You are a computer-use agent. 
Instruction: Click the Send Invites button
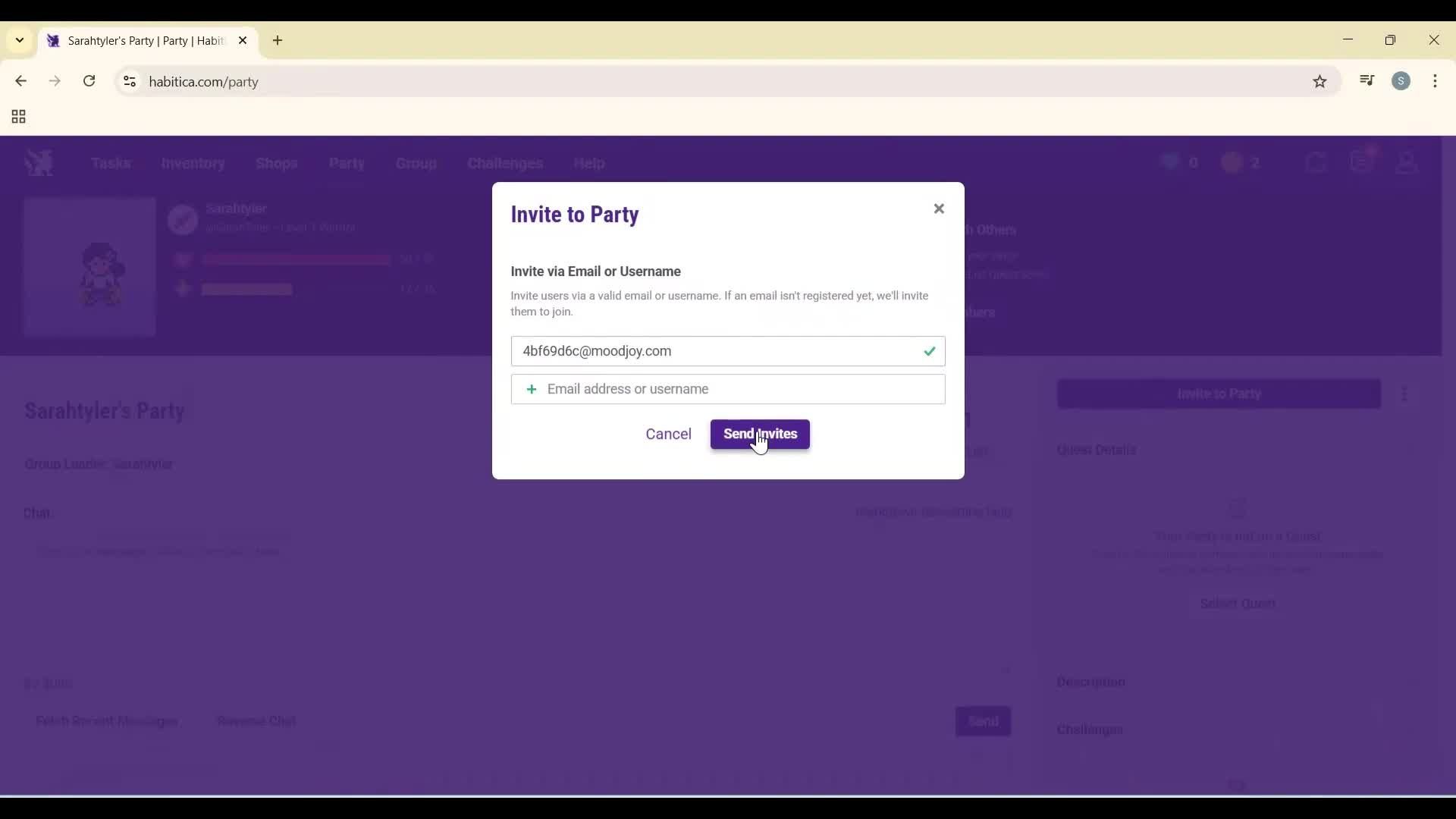pyautogui.click(x=760, y=434)
